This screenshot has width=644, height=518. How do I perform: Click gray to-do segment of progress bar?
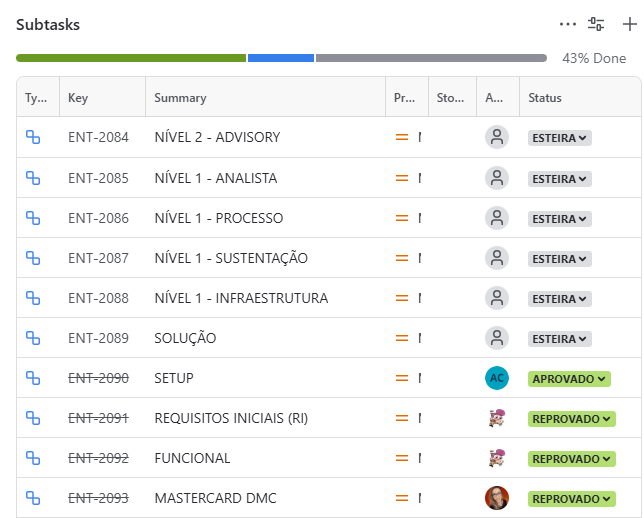(x=431, y=58)
